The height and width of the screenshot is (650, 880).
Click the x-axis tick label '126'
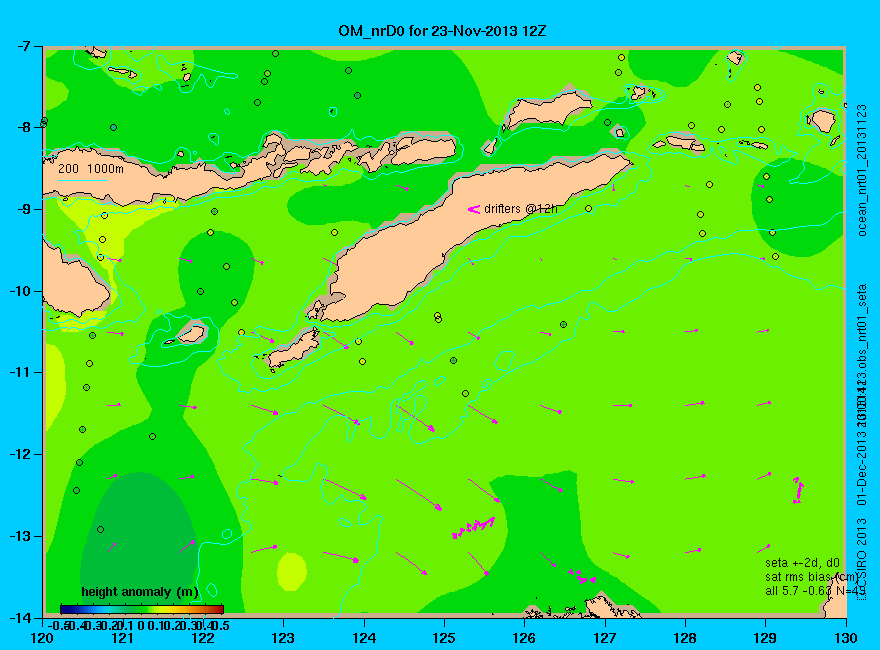525,638
